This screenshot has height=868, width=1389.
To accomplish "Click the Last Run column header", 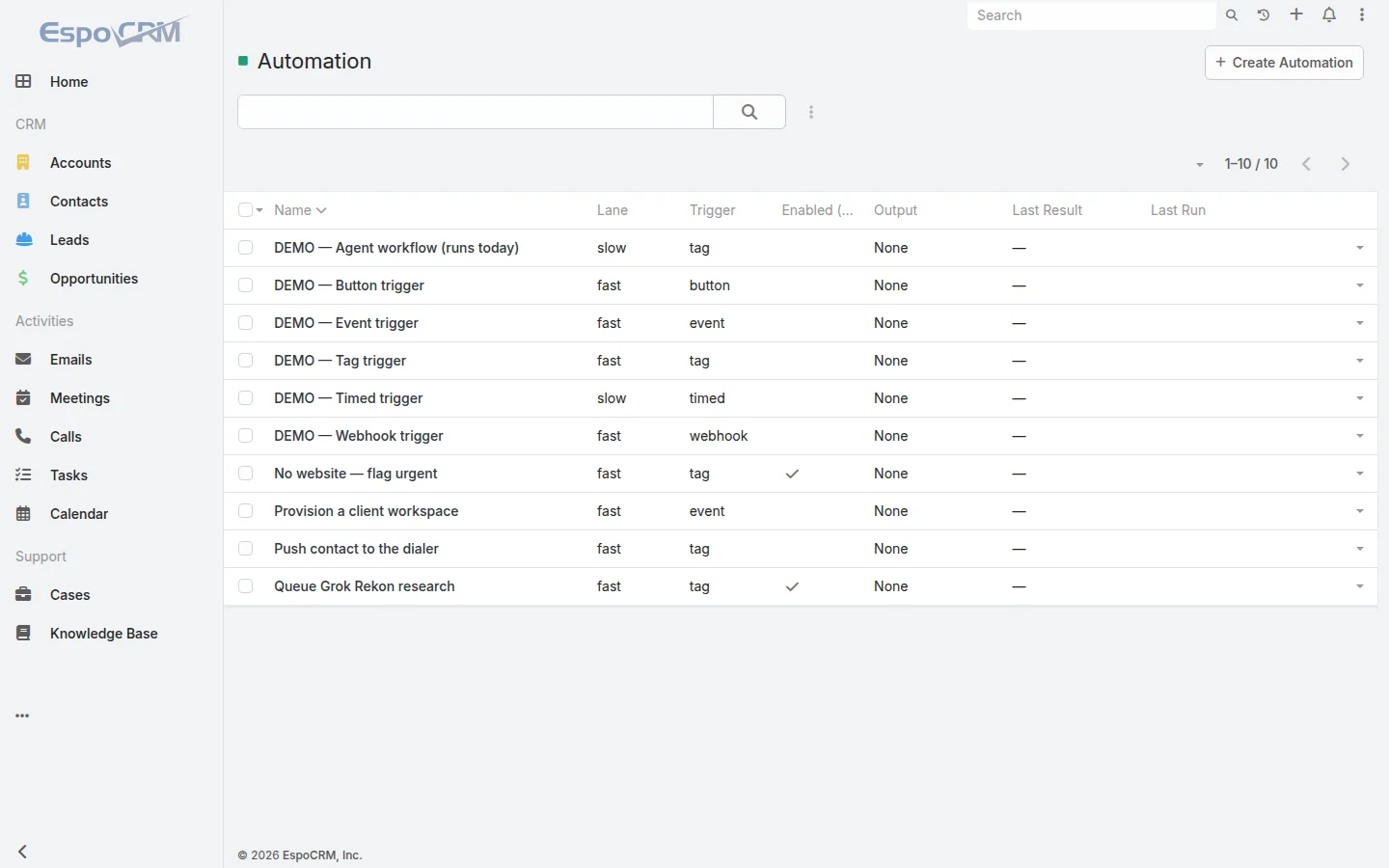I will (1178, 210).
